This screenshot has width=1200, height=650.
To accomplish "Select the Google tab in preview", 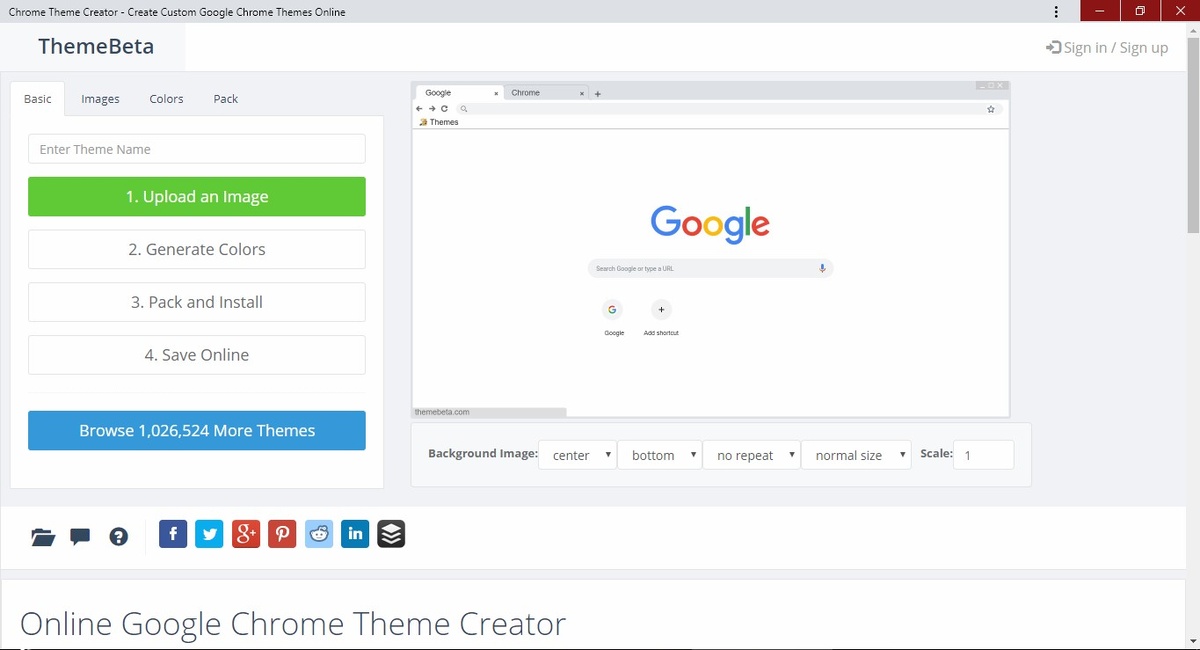I will [x=458, y=93].
